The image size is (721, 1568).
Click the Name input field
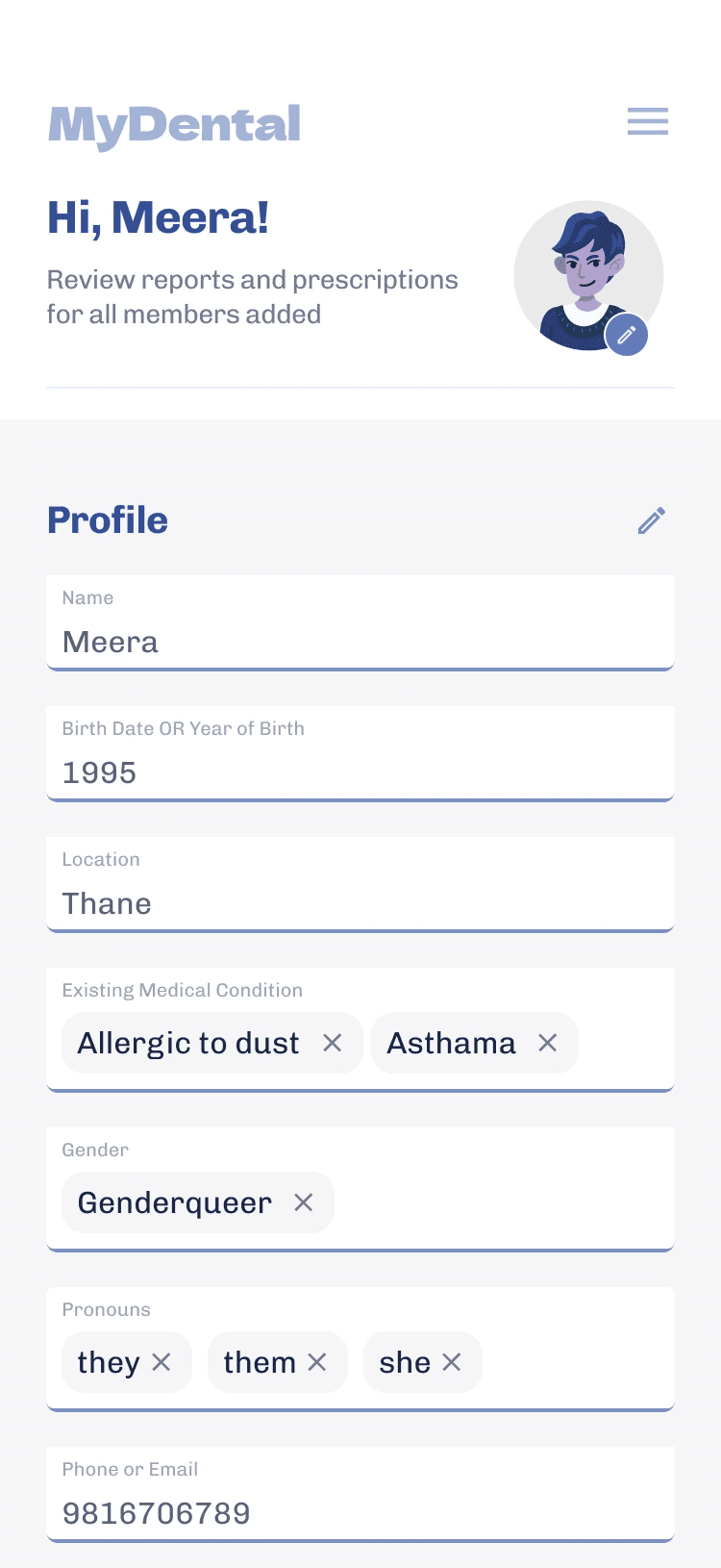click(360, 641)
